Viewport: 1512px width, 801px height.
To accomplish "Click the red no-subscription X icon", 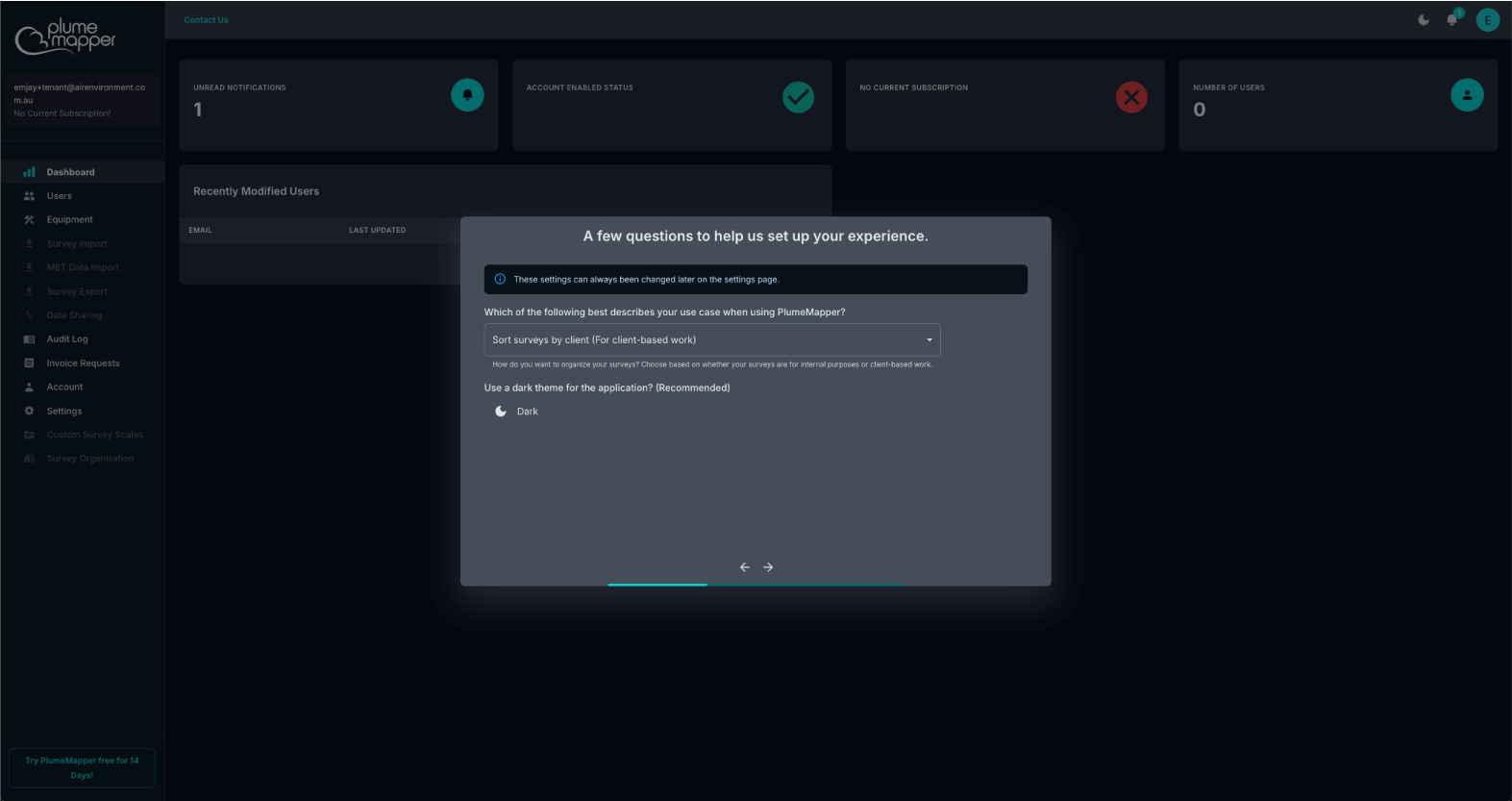I will pos(1131,97).
